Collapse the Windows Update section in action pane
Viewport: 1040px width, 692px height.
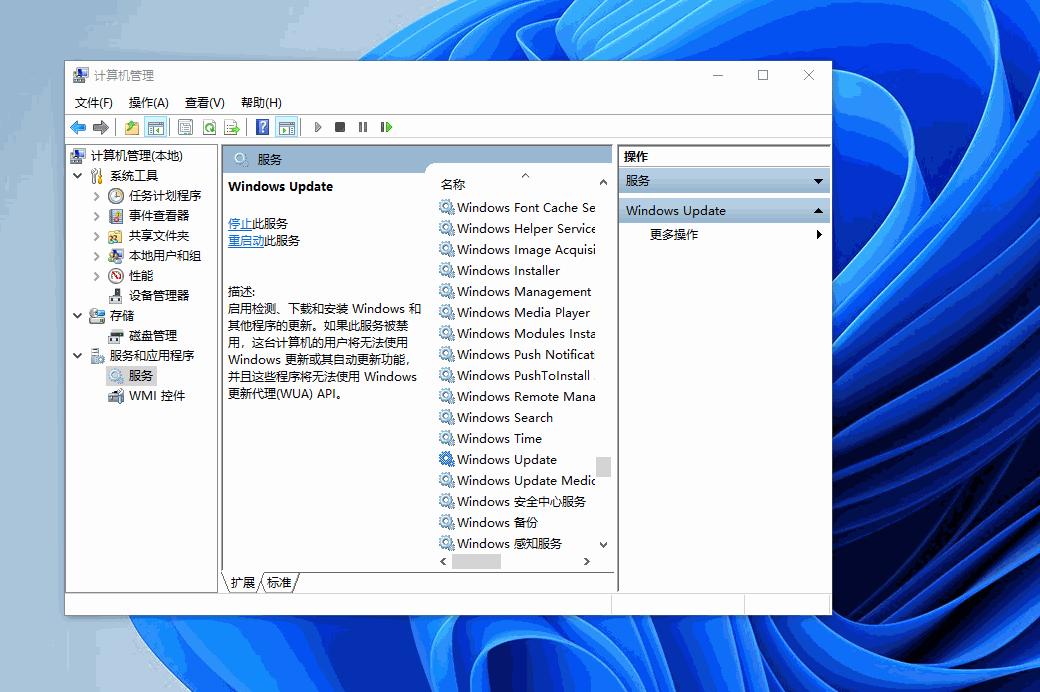pyautogui.click(x=818, y=210)
